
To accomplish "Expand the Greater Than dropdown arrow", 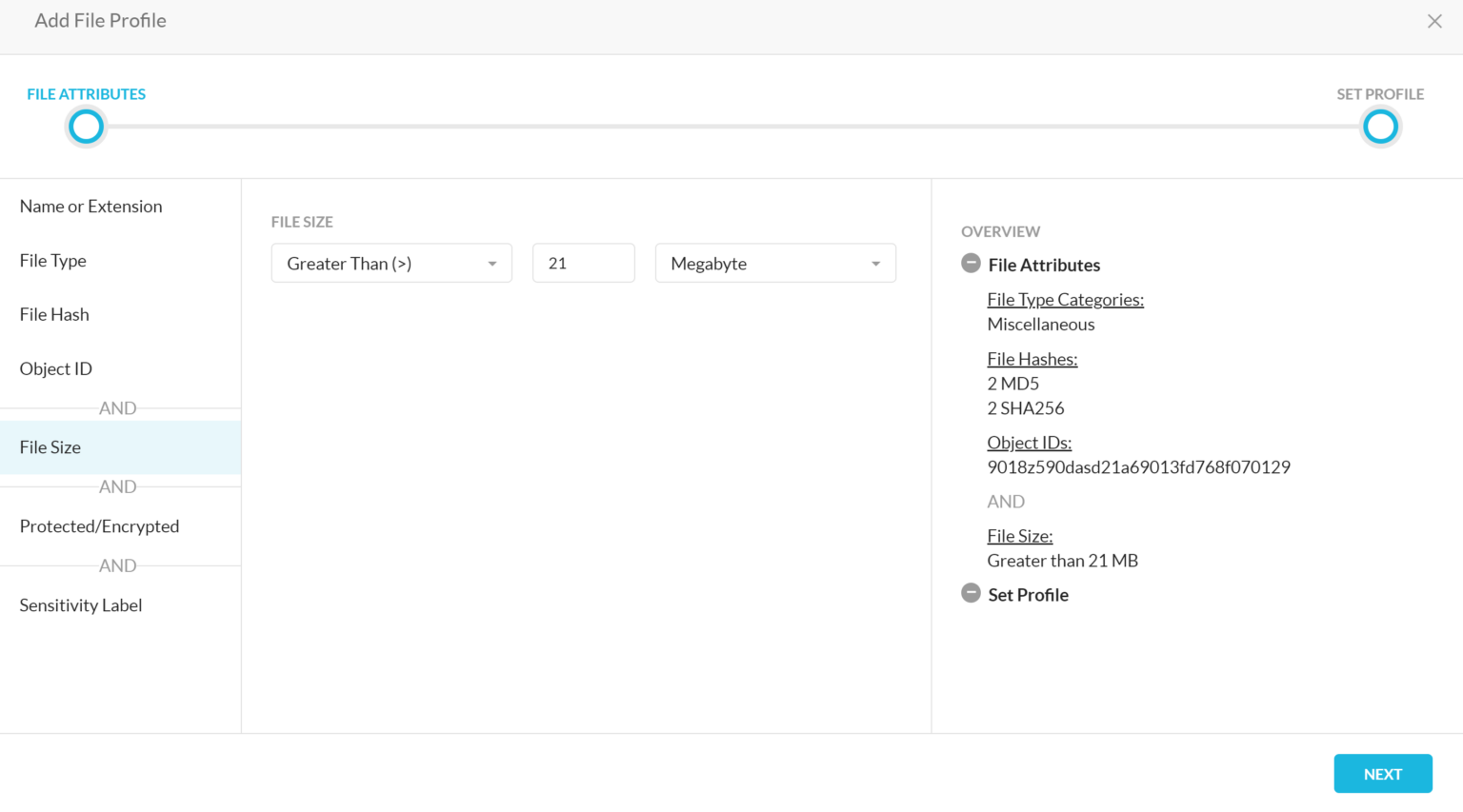I will click(492, 263).
